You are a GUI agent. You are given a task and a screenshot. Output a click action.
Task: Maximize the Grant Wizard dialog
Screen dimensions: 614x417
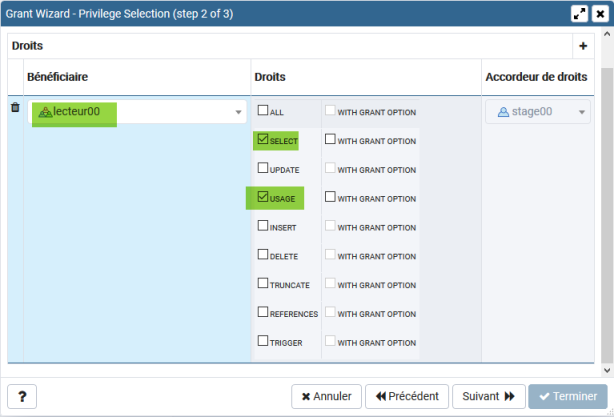point(579,14)
